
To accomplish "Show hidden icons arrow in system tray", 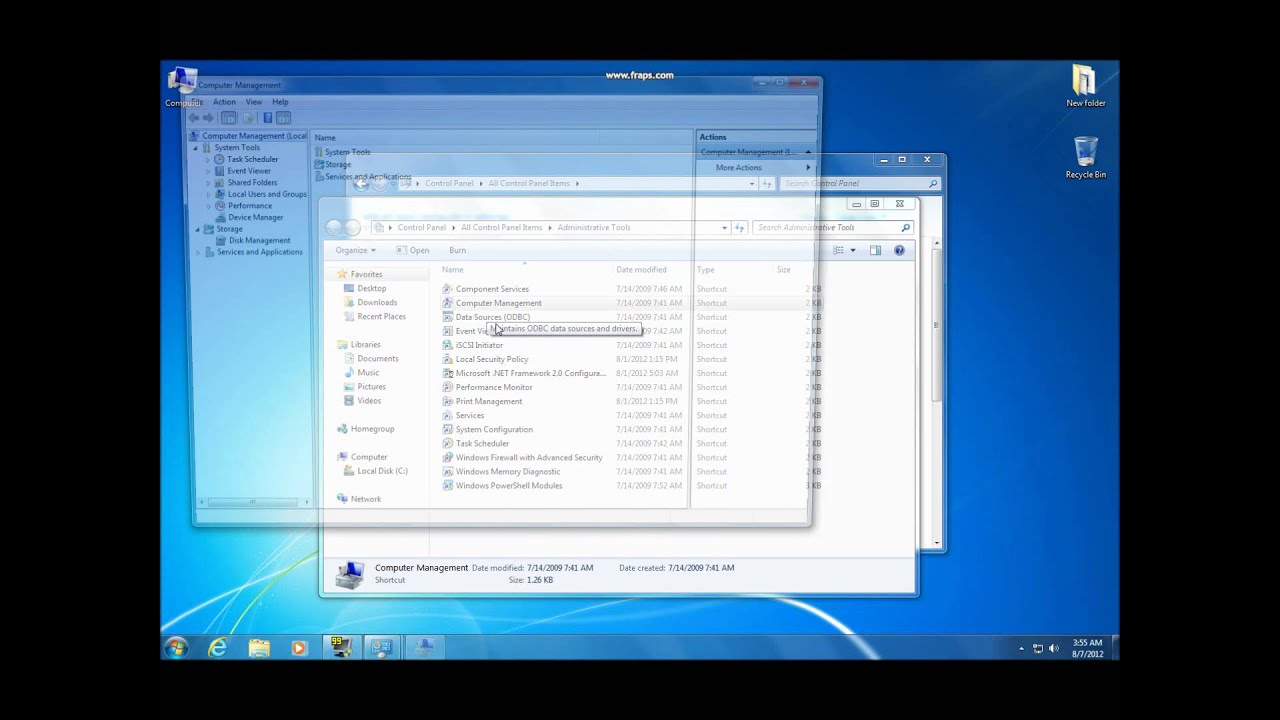I will point(1021,648).
